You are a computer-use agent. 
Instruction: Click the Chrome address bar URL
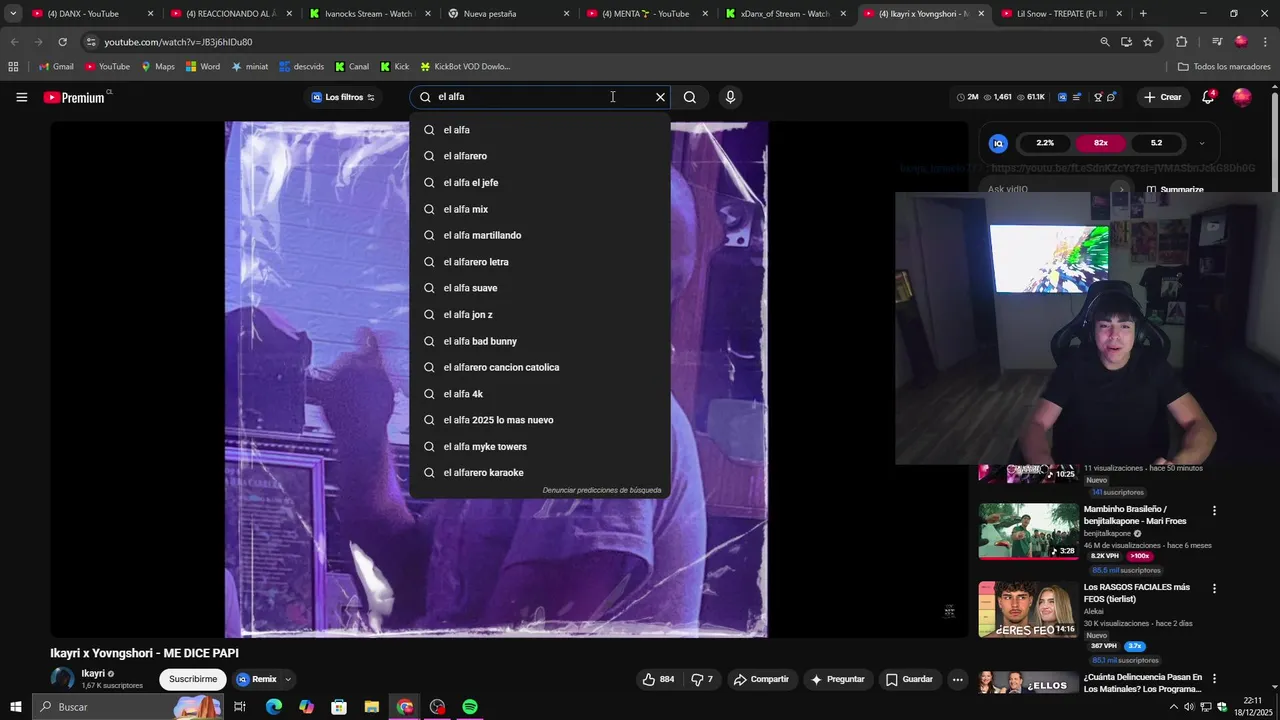point(178,42)
